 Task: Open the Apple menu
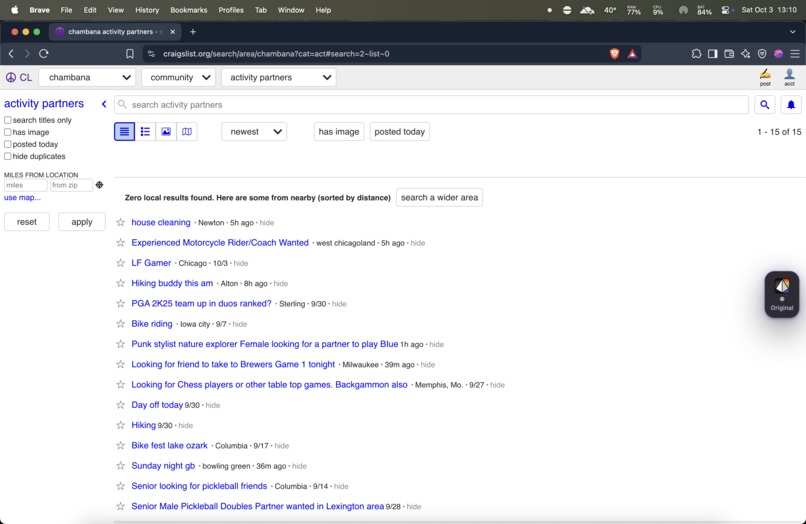(x=15, y=10)
